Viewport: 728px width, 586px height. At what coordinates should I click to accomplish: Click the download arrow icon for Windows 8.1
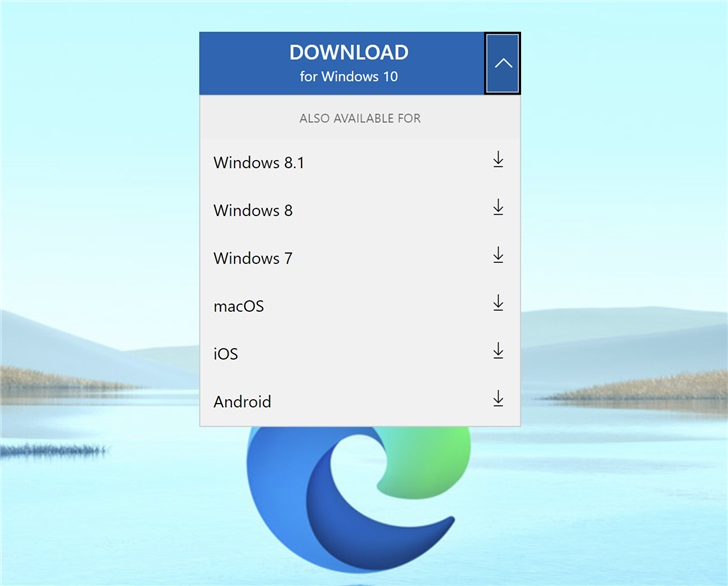[x=498, y=160]
